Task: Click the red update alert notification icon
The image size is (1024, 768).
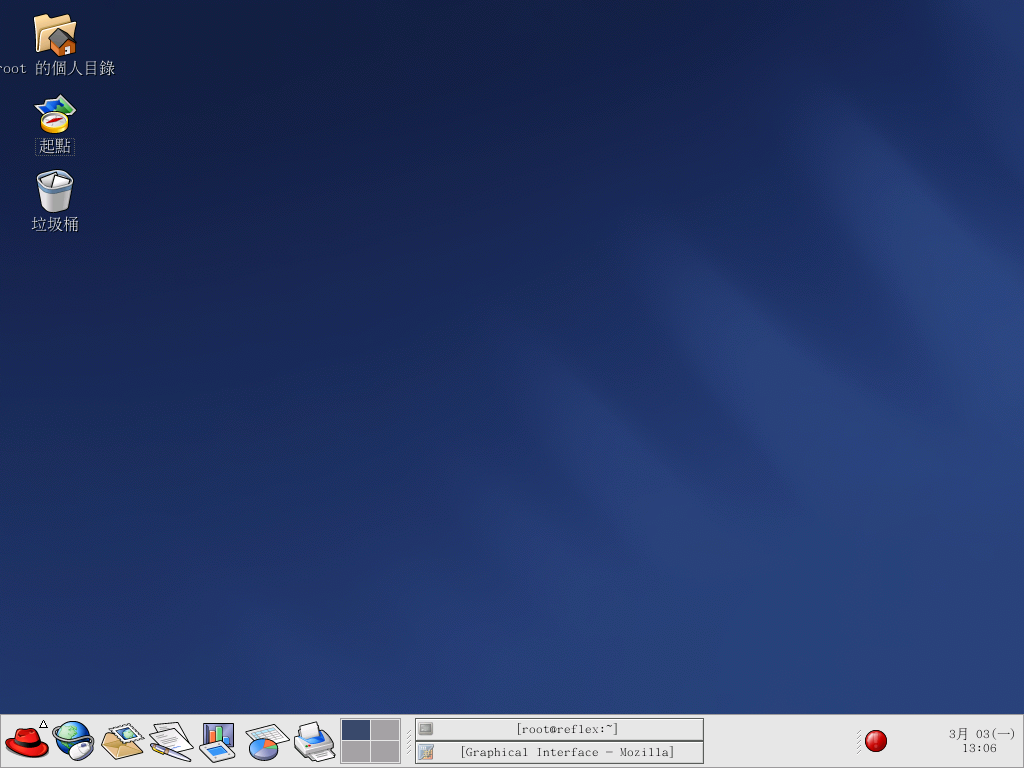Action: pyautogui.click(x=876, y=741)
